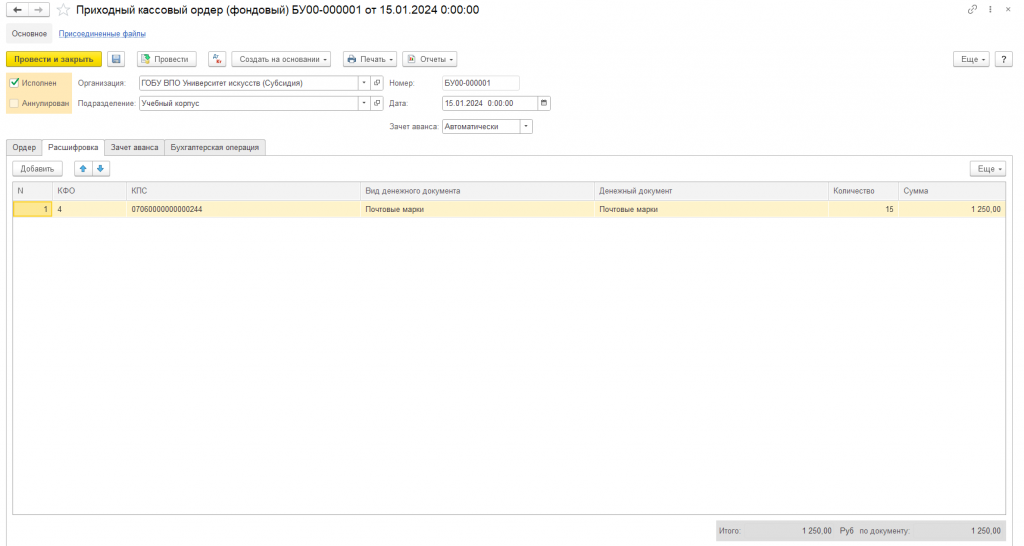
Task: Open help with question mark button
Action: 1004,59
